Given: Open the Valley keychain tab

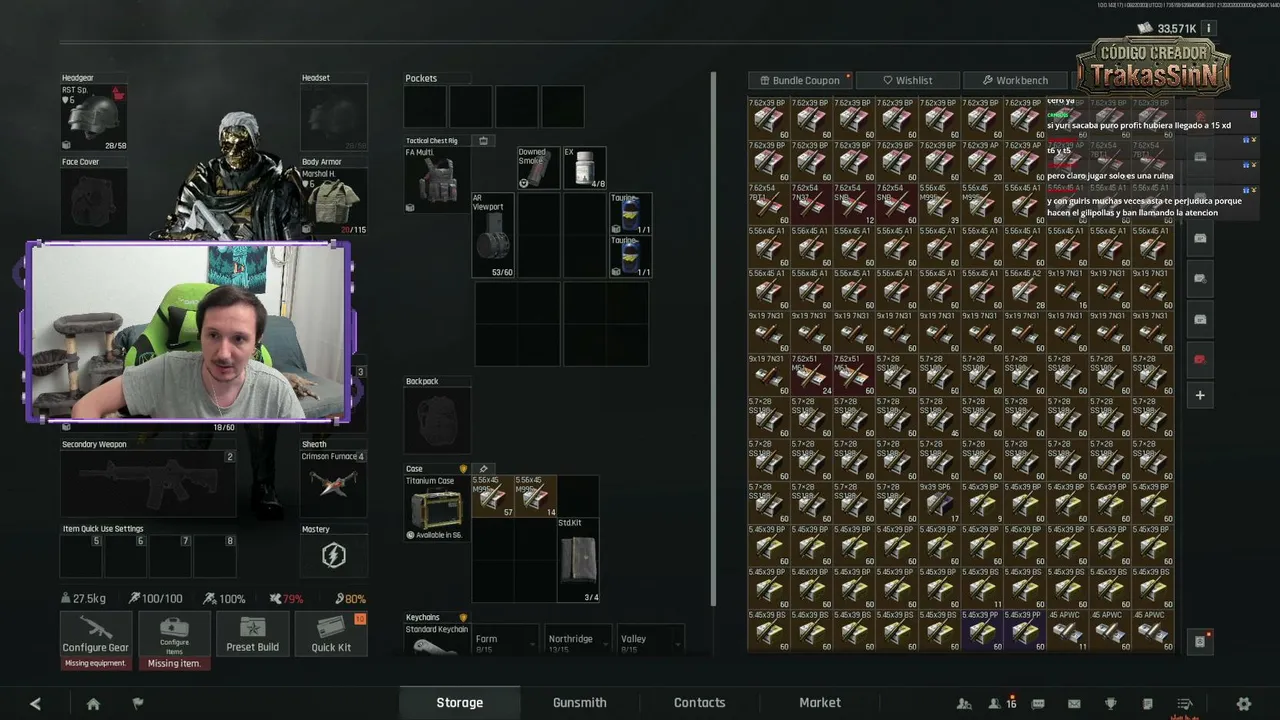Looking at the screenshot, I should tap(648, 641).
